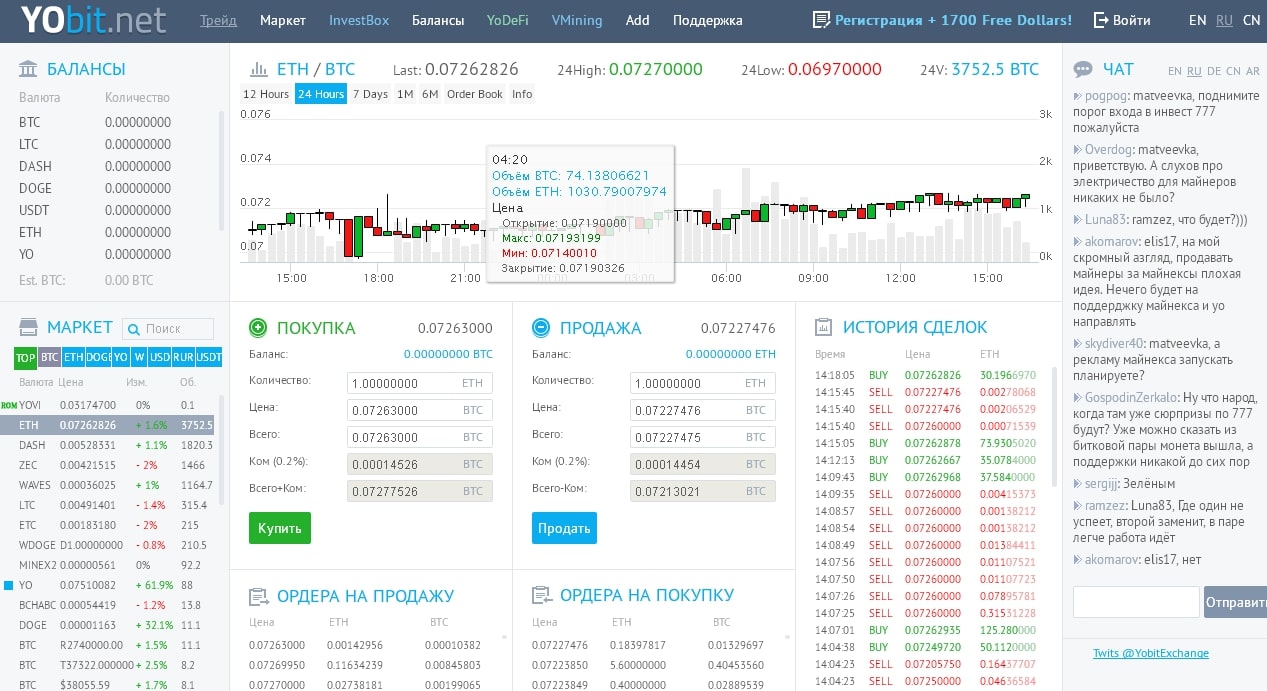Click the blue Продать button
Viewport: 1267px width, 691px height.
tap(564, 528)
